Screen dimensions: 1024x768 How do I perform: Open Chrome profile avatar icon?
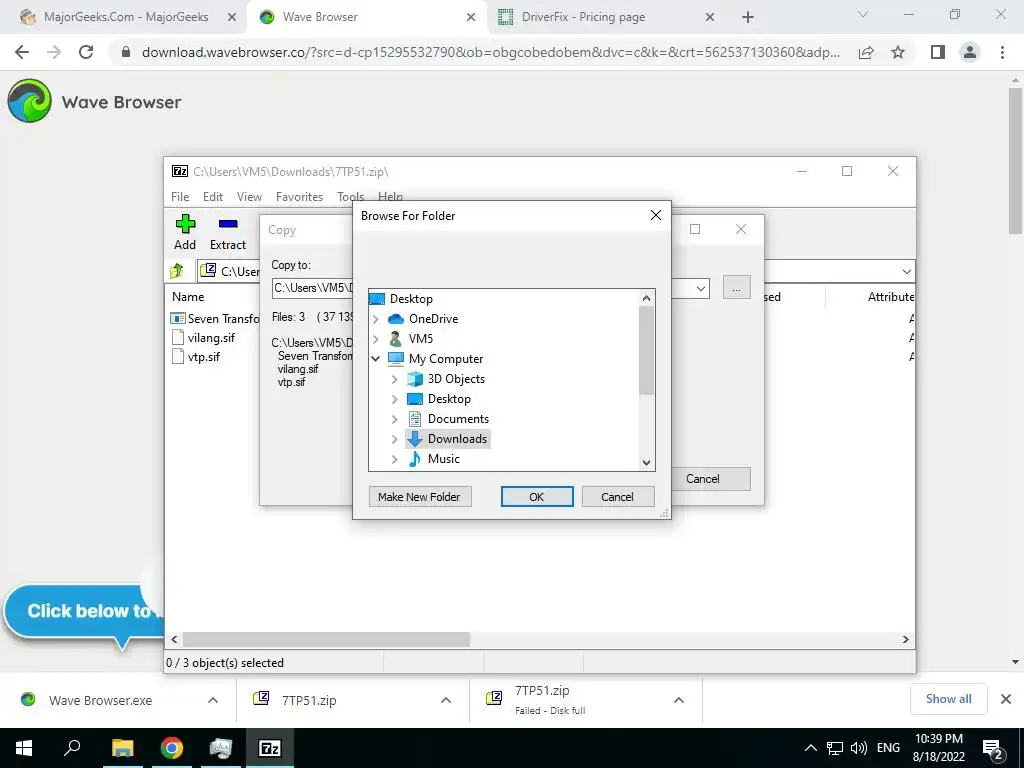coord(970,52)
